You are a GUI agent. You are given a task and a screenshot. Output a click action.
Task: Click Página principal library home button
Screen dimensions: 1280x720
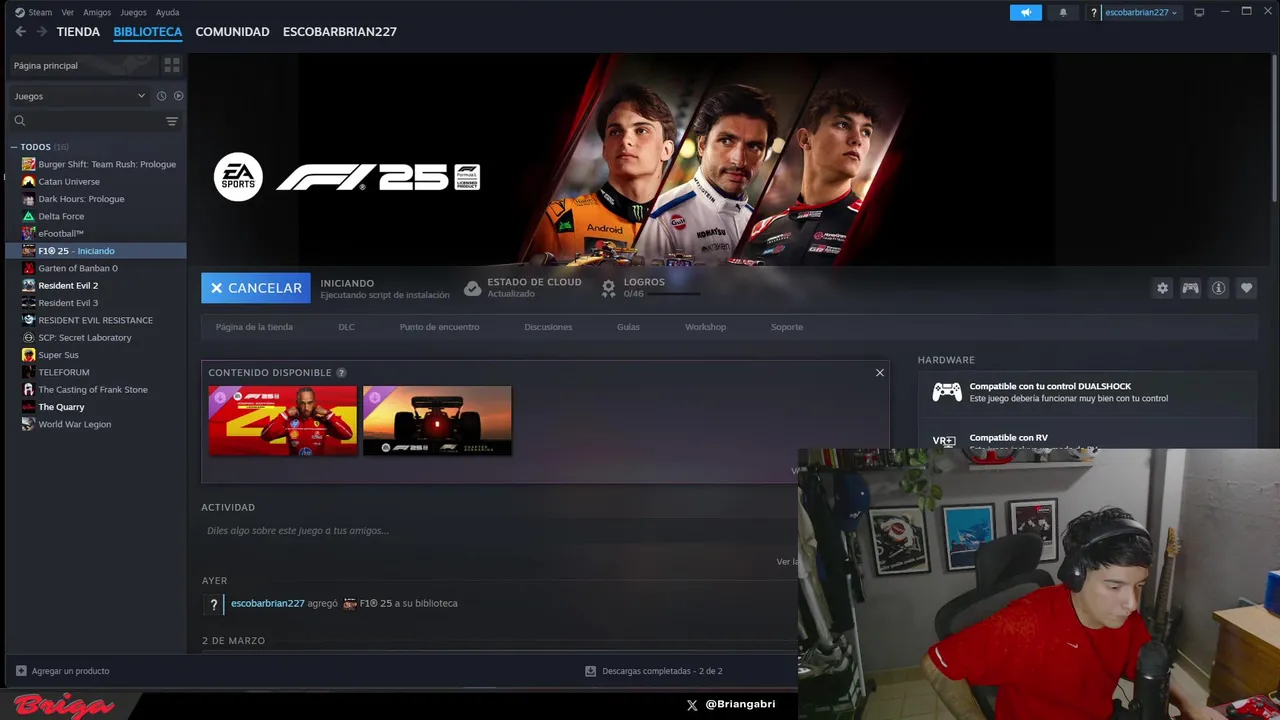click(83, 65)
